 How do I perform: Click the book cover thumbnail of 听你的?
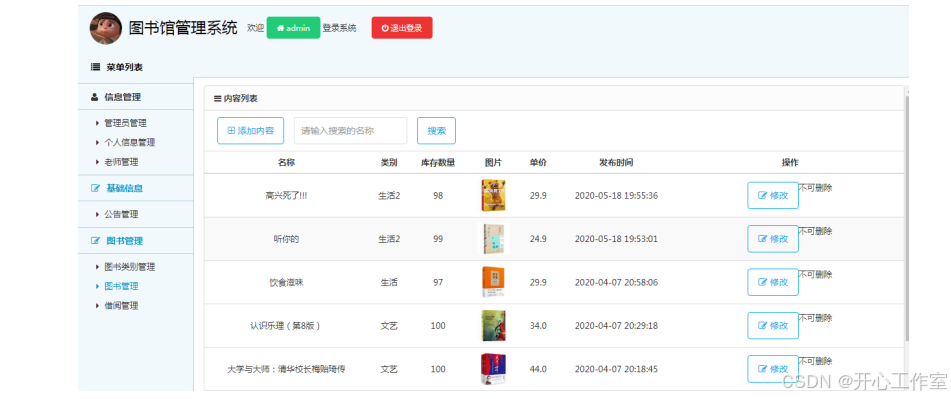tap(494, 239)
